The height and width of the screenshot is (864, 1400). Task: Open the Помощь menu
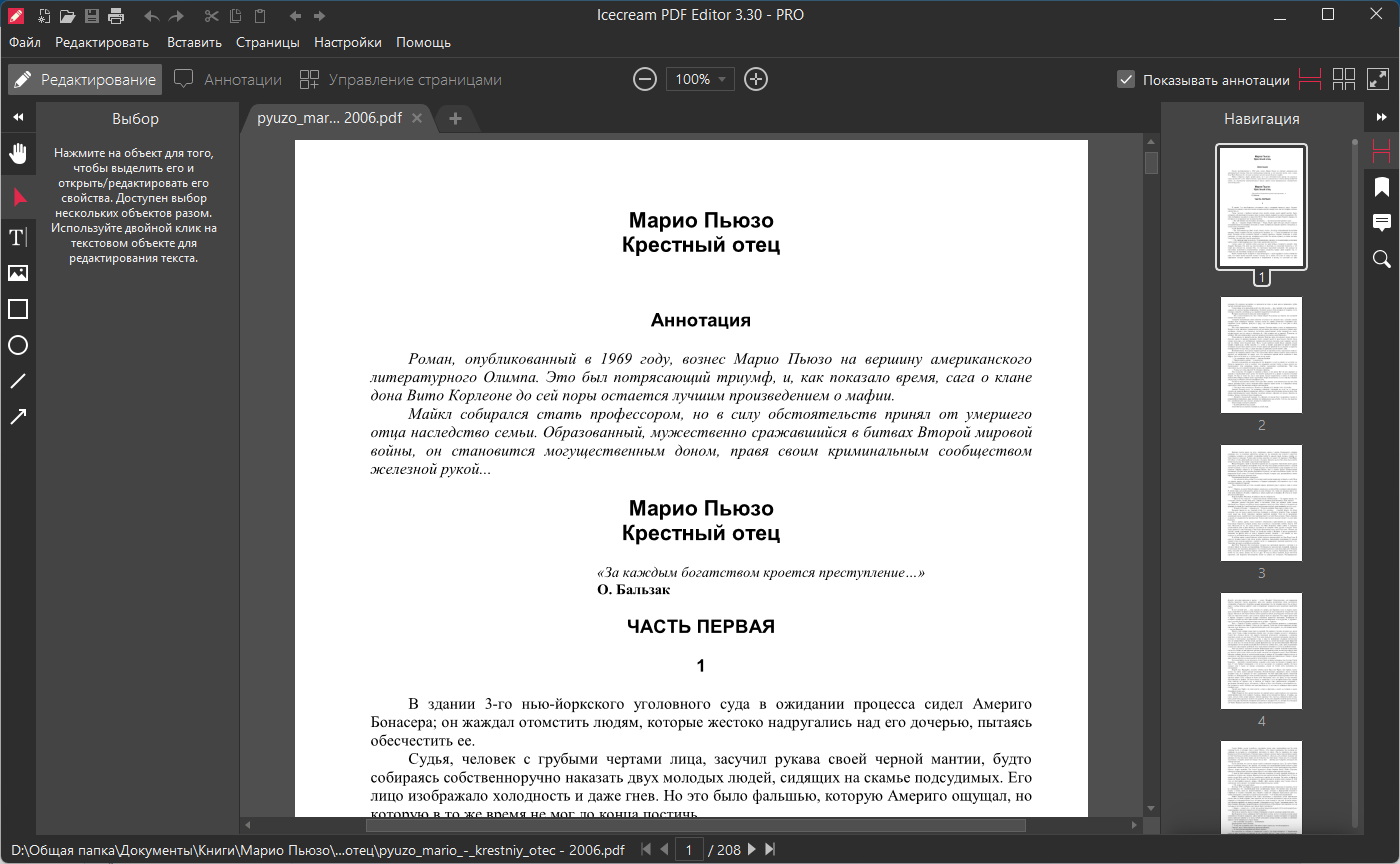coord(423,43)
